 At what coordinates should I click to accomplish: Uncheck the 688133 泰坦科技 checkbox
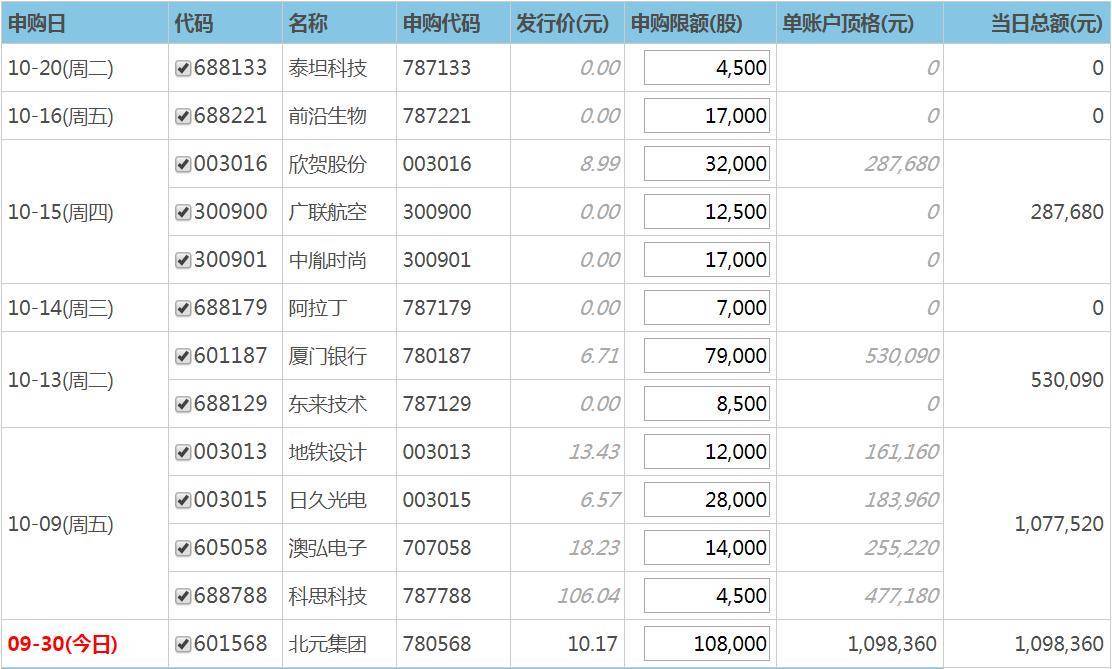pos(183,68)
